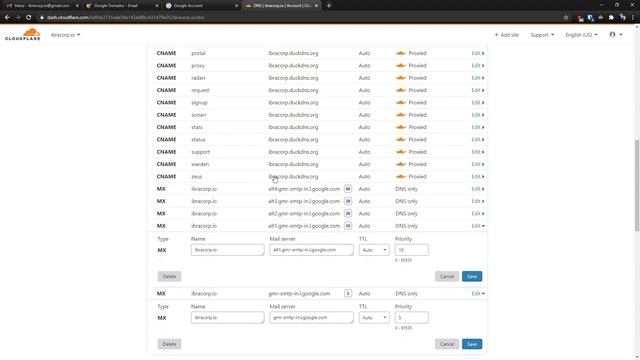Image resolution: width=640 pixels, height=360 pixels.
Task: Expand Edit for the portal CNAME
Action: pos(478,53)
